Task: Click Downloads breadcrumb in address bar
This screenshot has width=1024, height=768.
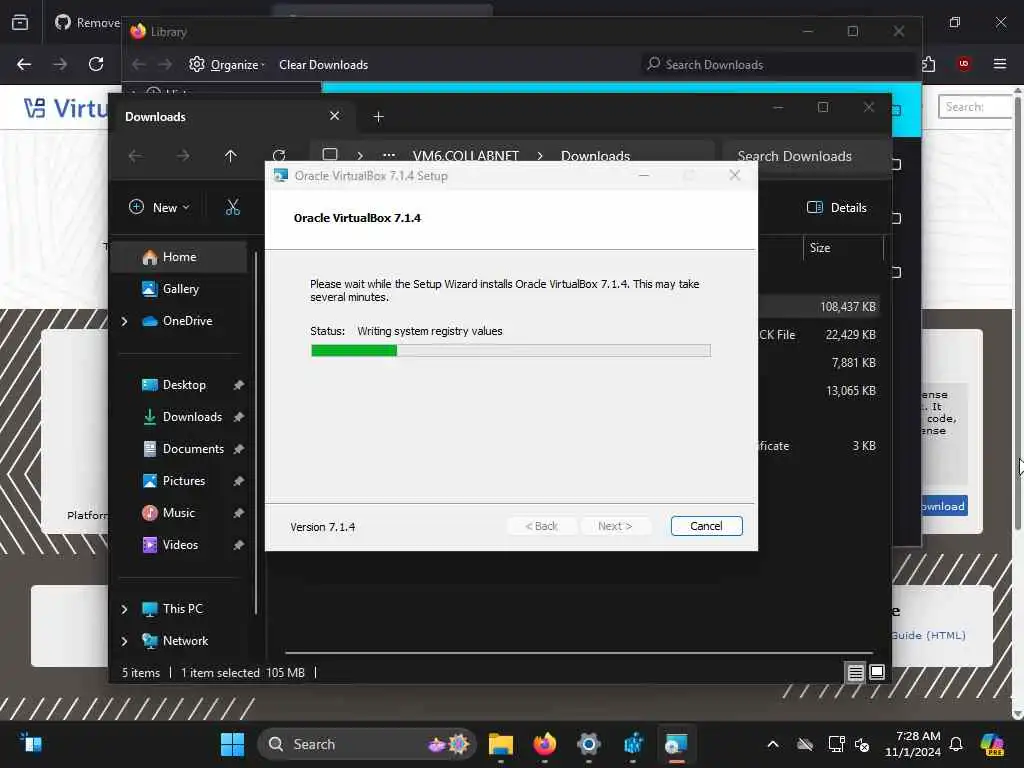Action: (x=595, y=156)
